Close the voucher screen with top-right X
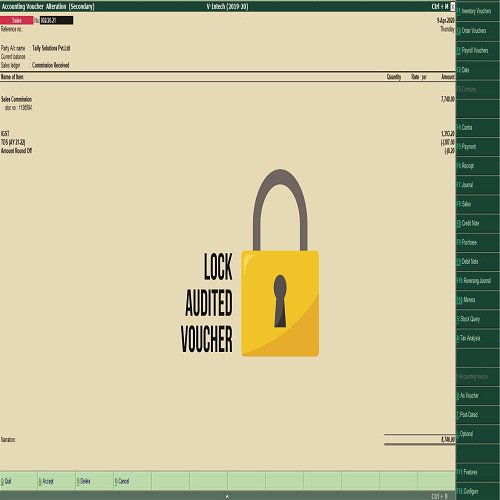The width and height of the screenshot is (500, 500). tap(453, 6)
